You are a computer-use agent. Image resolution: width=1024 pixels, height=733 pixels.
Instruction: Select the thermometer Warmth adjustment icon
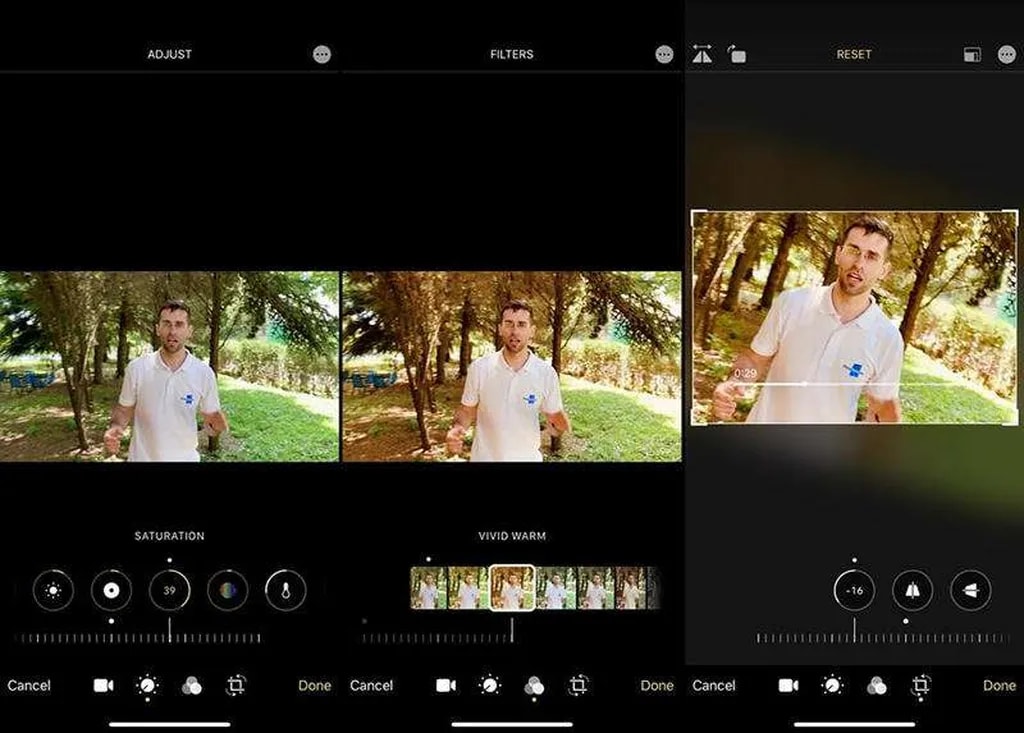tap(285, 590)
